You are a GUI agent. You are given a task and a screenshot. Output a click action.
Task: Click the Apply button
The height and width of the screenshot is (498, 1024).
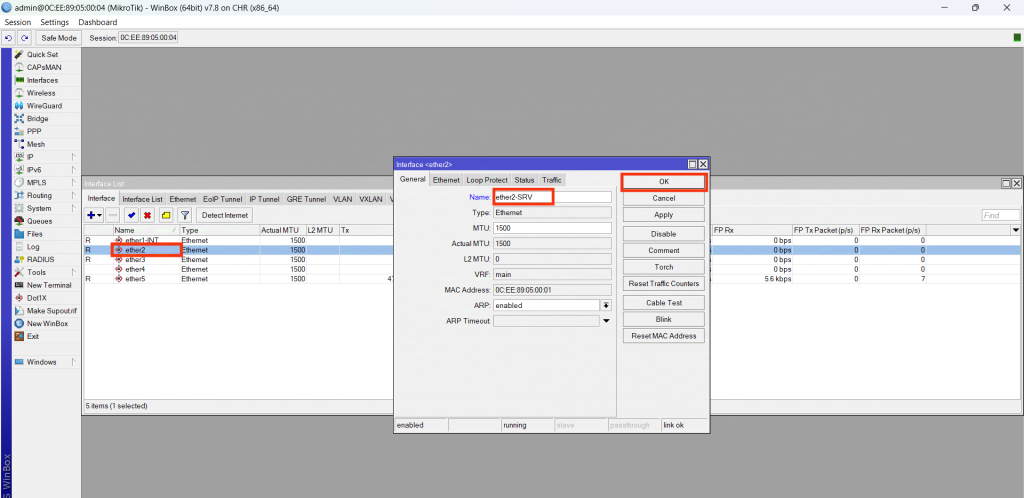coord(663,215)
